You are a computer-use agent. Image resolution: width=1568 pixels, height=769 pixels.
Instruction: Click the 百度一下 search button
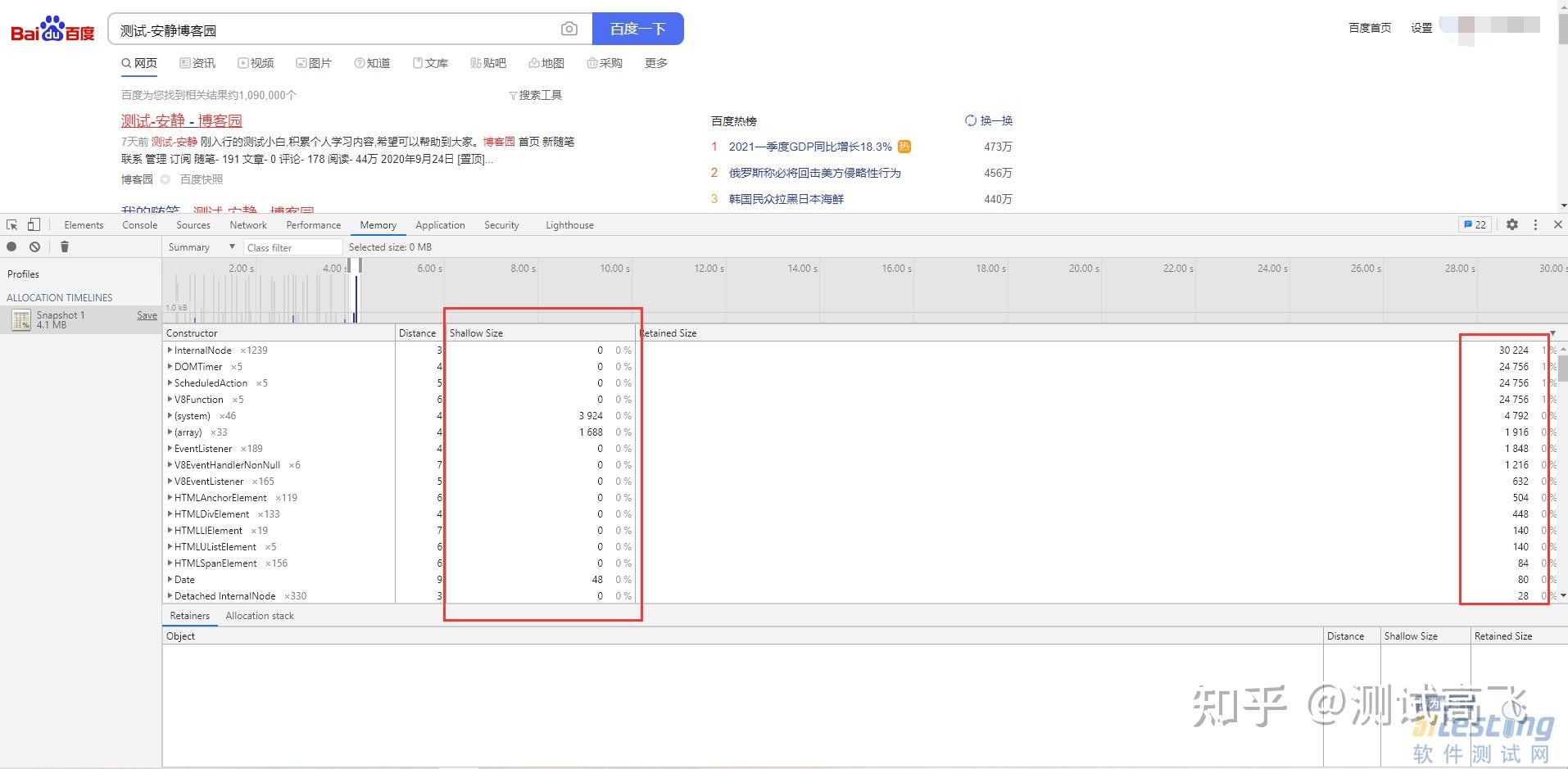tap(638, 28)
